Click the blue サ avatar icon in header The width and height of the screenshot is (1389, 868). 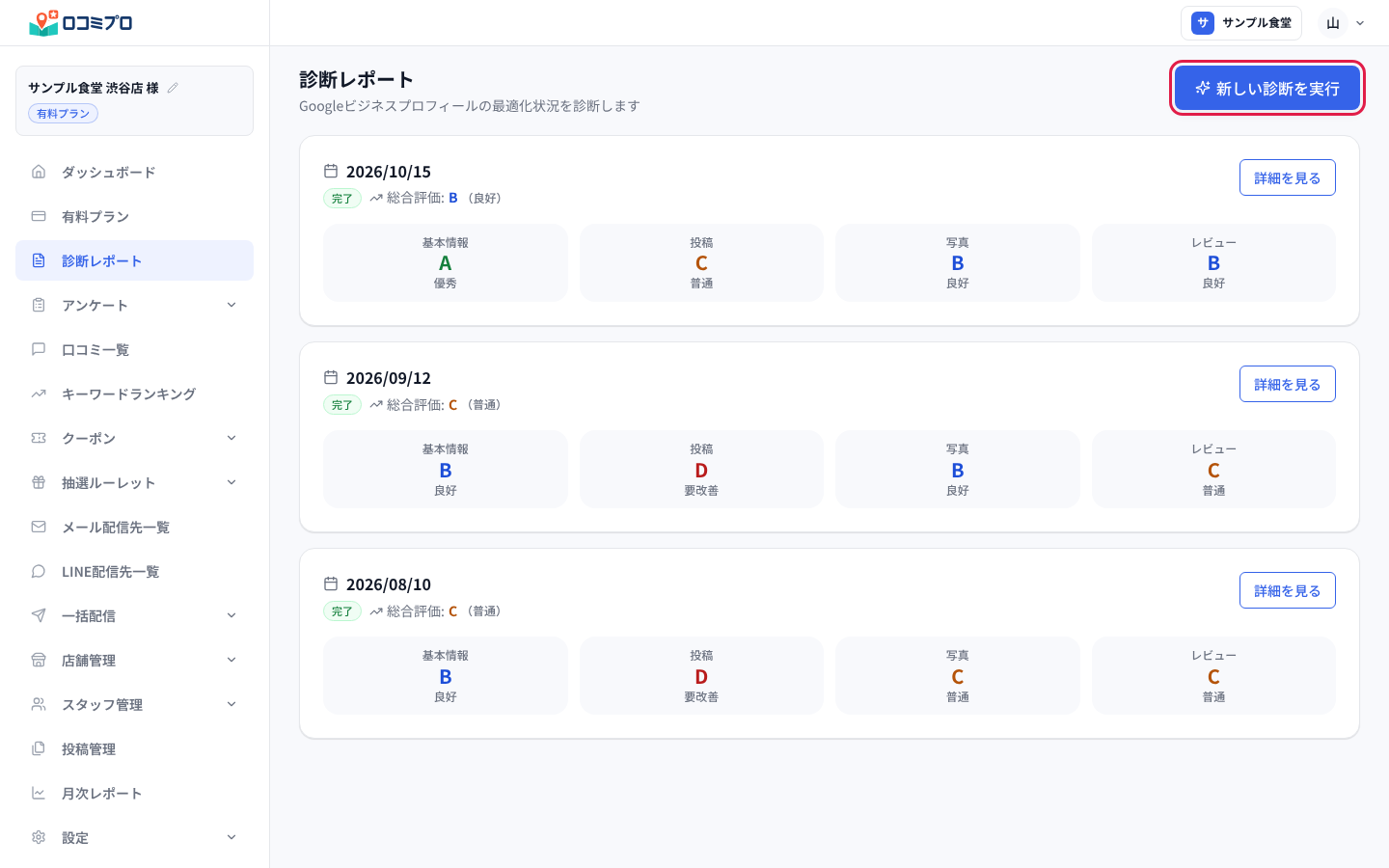(1203, 23)
